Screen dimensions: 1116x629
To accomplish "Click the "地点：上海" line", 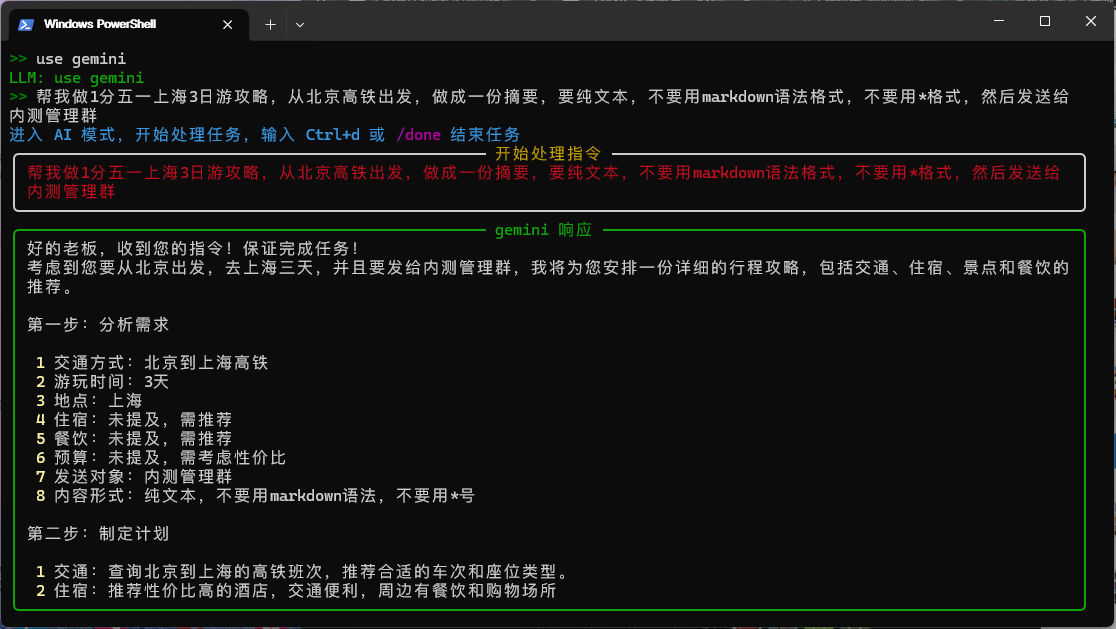I will pos(89,401).
